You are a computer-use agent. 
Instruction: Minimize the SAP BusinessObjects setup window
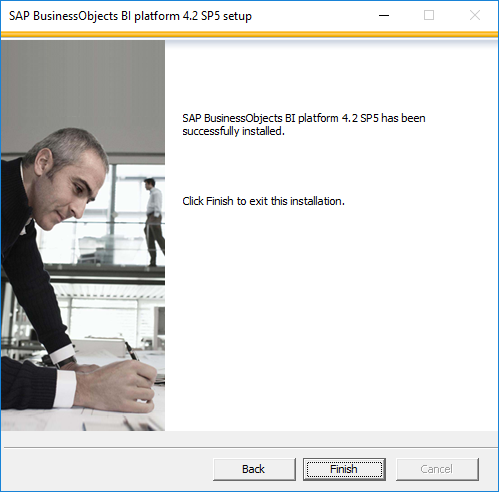pyautogui.click(x=384, y=15)
